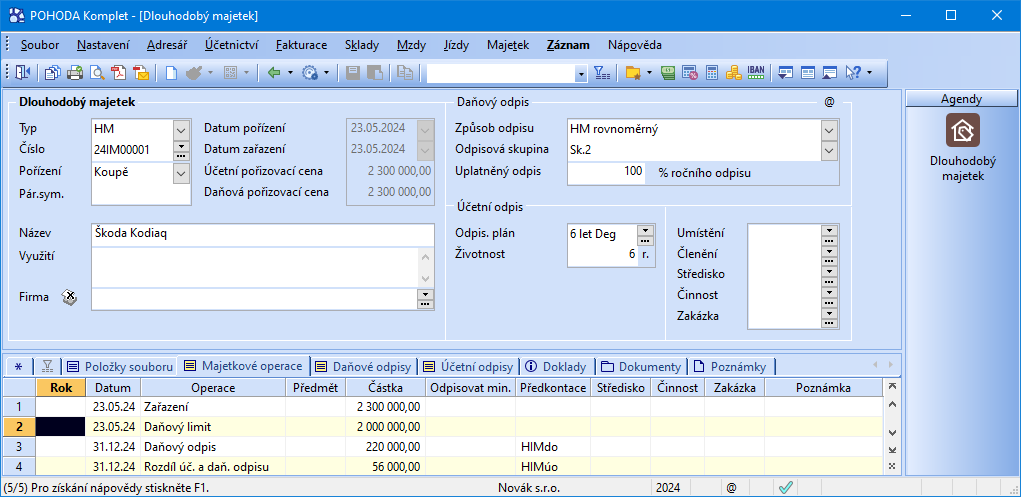Screen dimensions: 1021x497
Task: Click the 220 000,00 amount cell
Action: pos(385,447)
